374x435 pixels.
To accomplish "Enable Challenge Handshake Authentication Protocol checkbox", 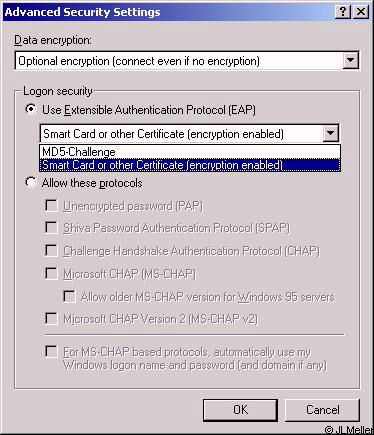I will [51, 251].
